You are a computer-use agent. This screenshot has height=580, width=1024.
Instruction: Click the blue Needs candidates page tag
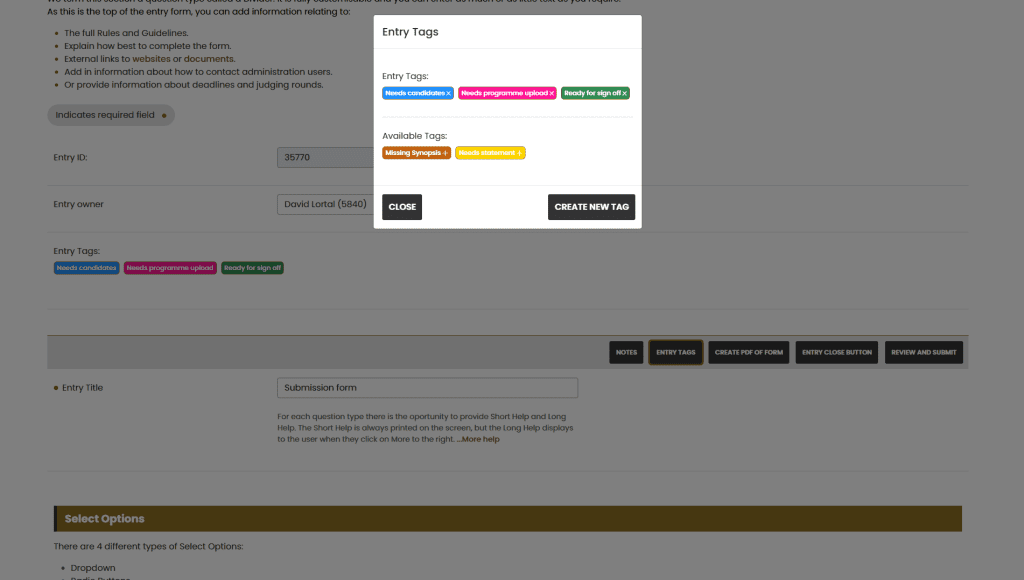pyautogui.click(x=86, y=268)
